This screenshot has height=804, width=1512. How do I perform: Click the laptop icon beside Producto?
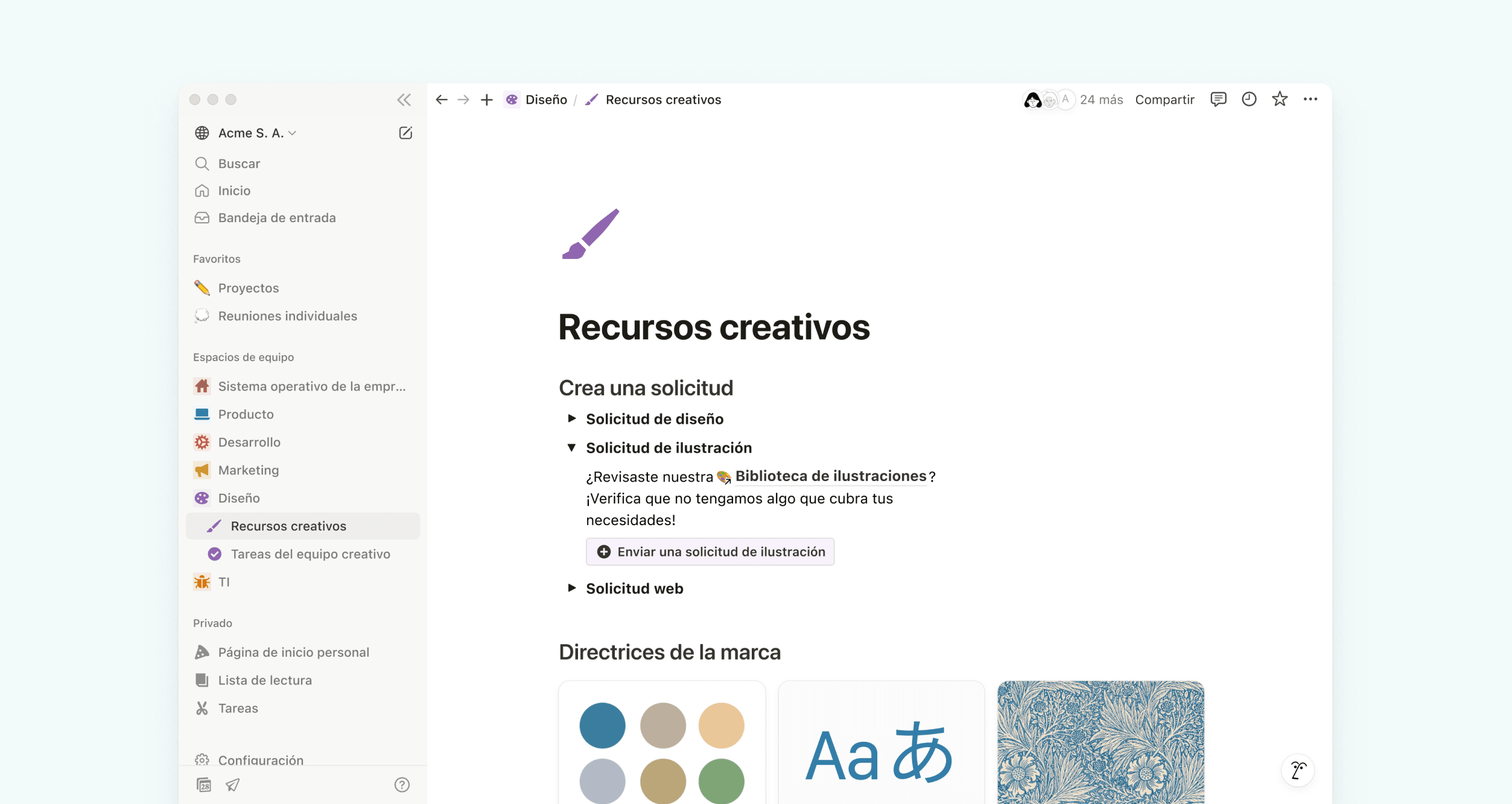coord(202,414)
